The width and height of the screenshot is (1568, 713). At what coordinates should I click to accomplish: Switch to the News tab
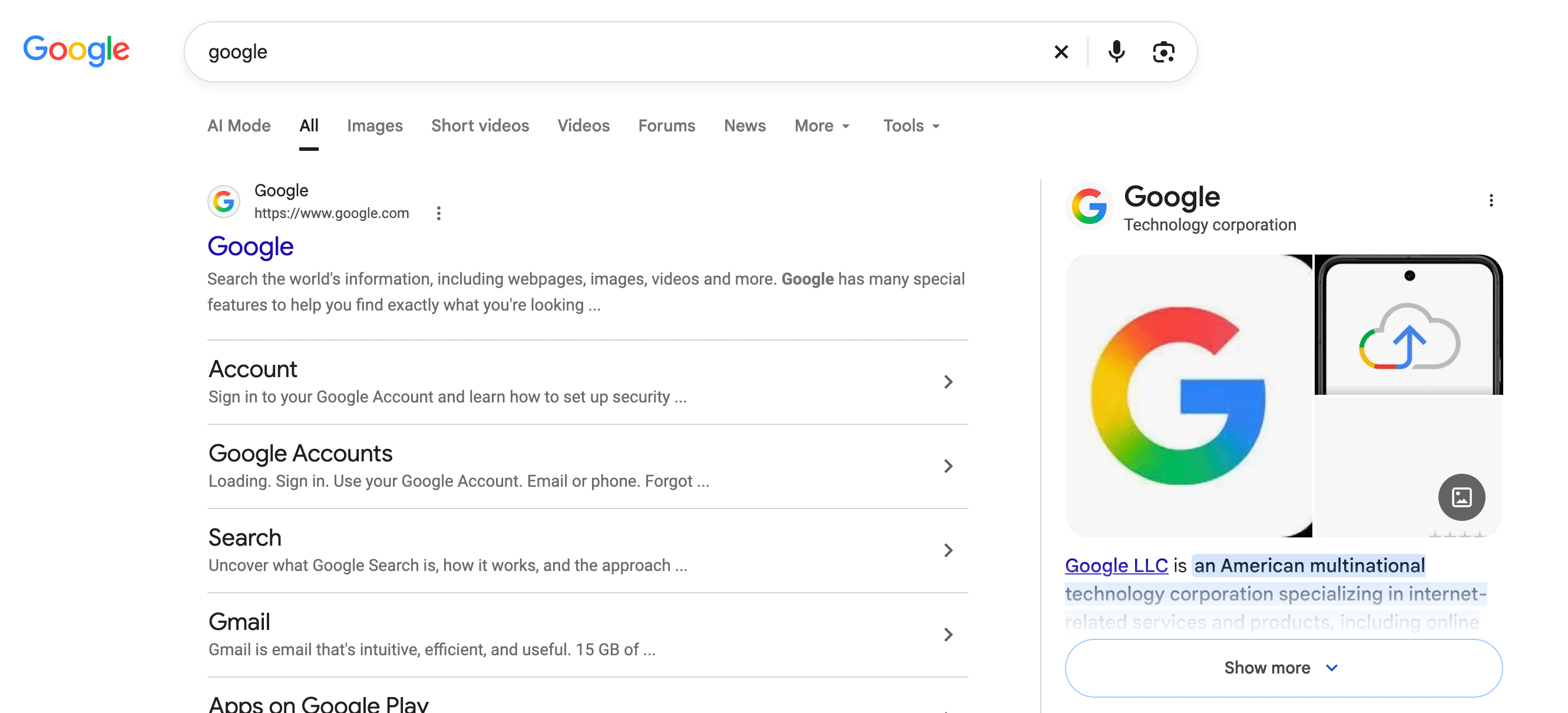coord(745,126)
